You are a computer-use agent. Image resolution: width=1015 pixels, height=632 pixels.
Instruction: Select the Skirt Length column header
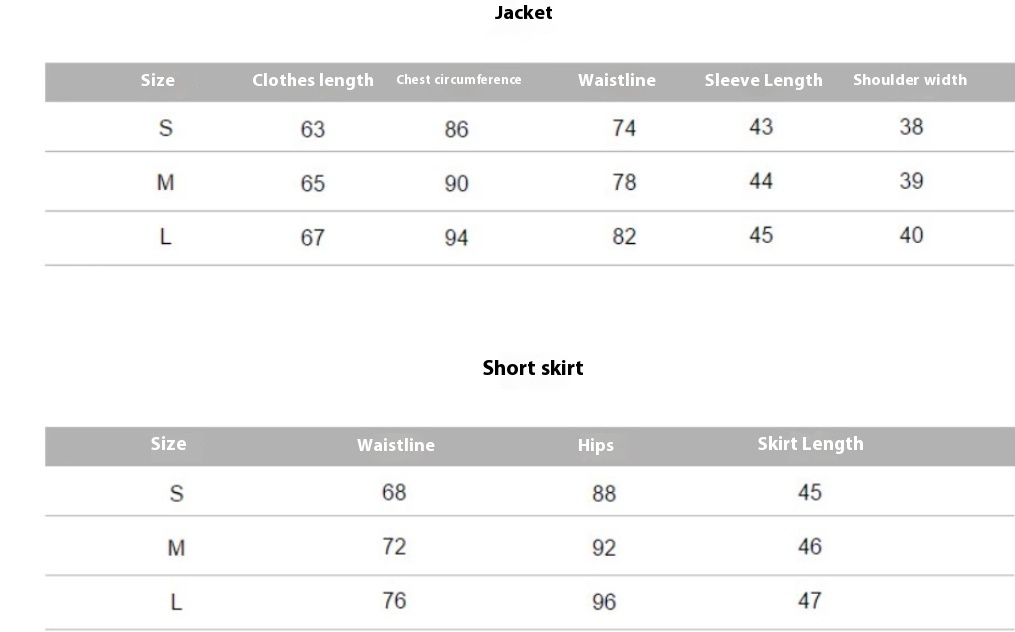coord(810,444)
